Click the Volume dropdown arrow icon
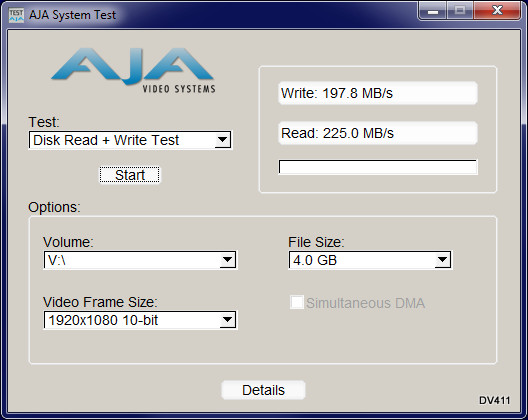528x420 pixels. click(x=228, y=260)
